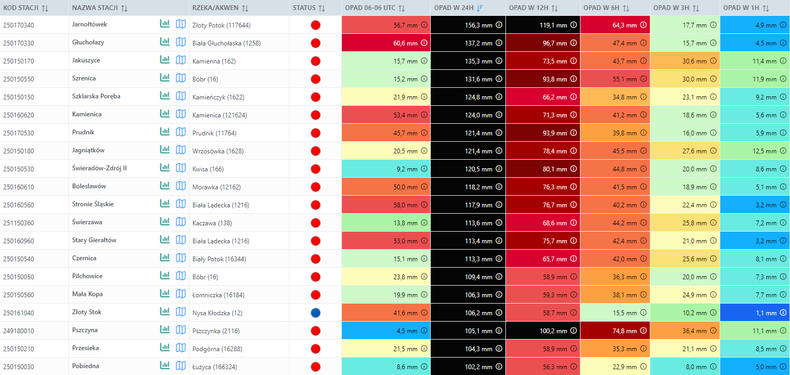Open map view for Prudnik station
The height and width of the screenshot is (375, 790).
click(180, 133)
